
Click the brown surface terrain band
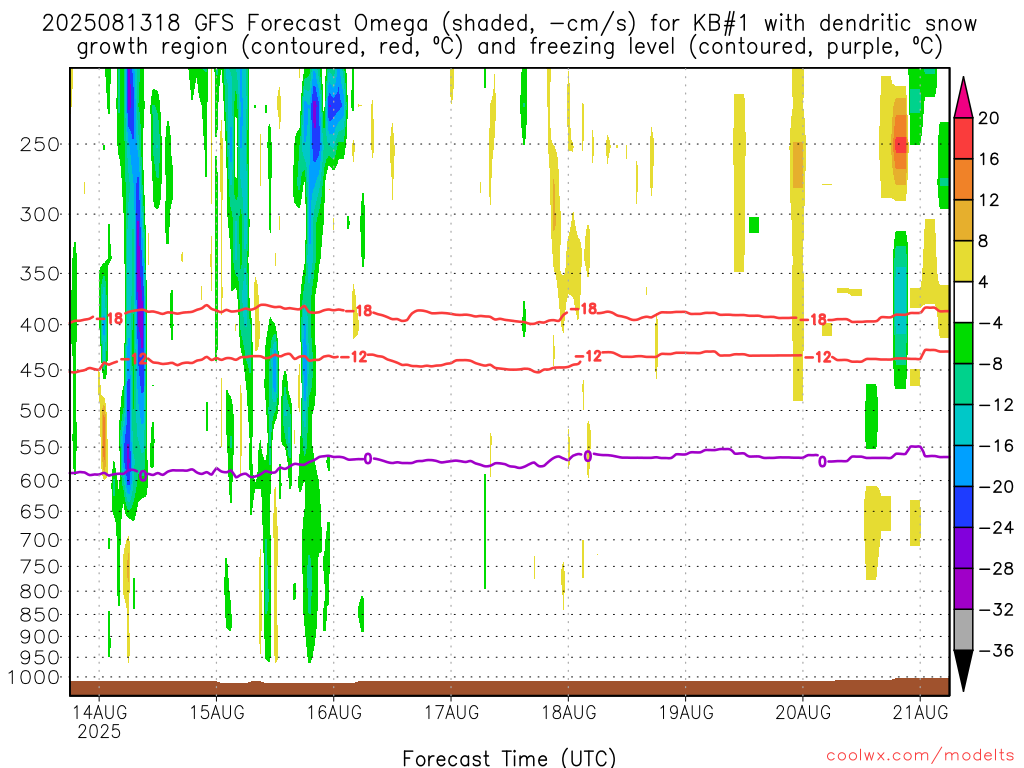pyautogui.click(x=509, y=688)
